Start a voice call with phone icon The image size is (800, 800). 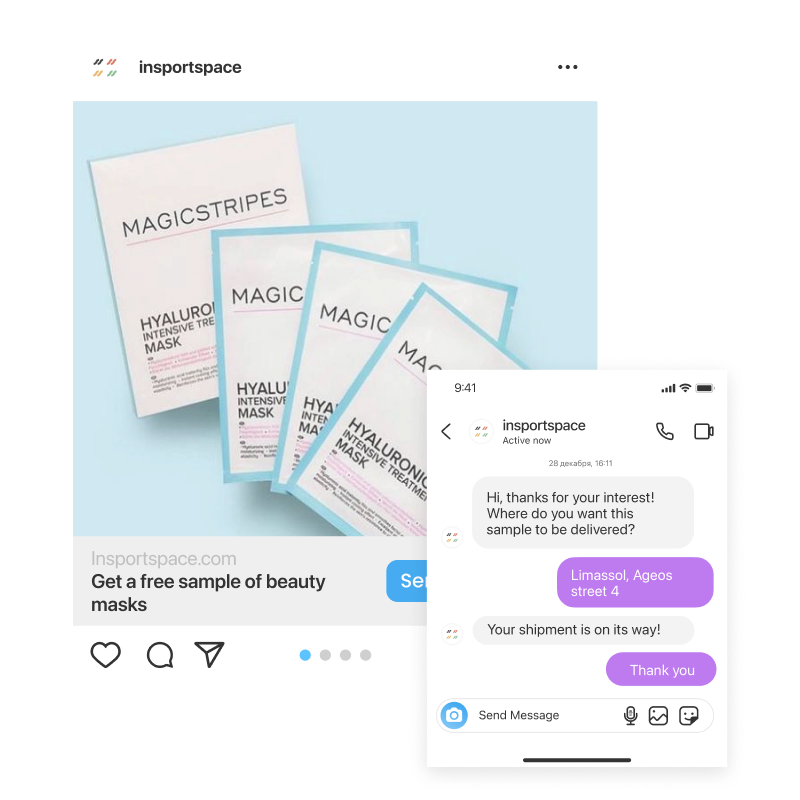pos(664,432)
